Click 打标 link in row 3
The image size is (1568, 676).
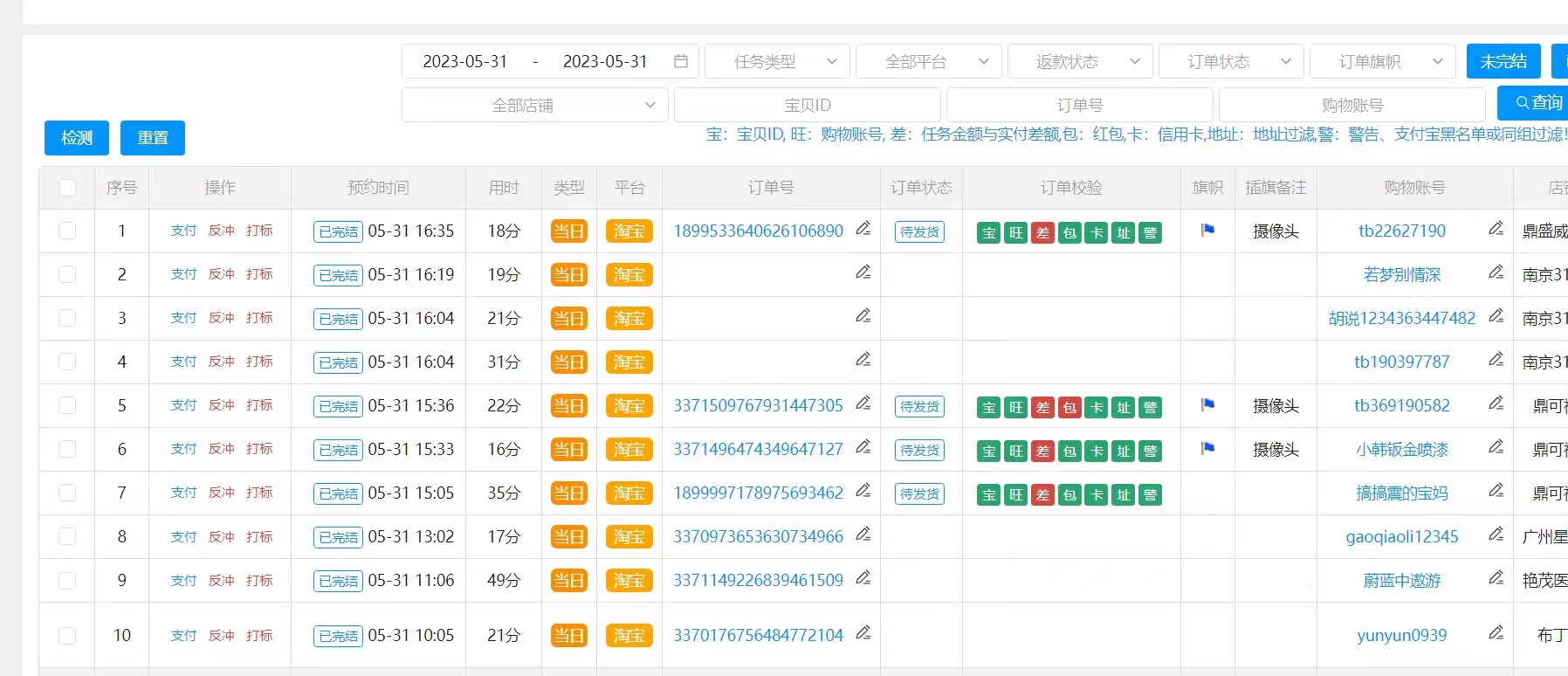tap(259, 318)
